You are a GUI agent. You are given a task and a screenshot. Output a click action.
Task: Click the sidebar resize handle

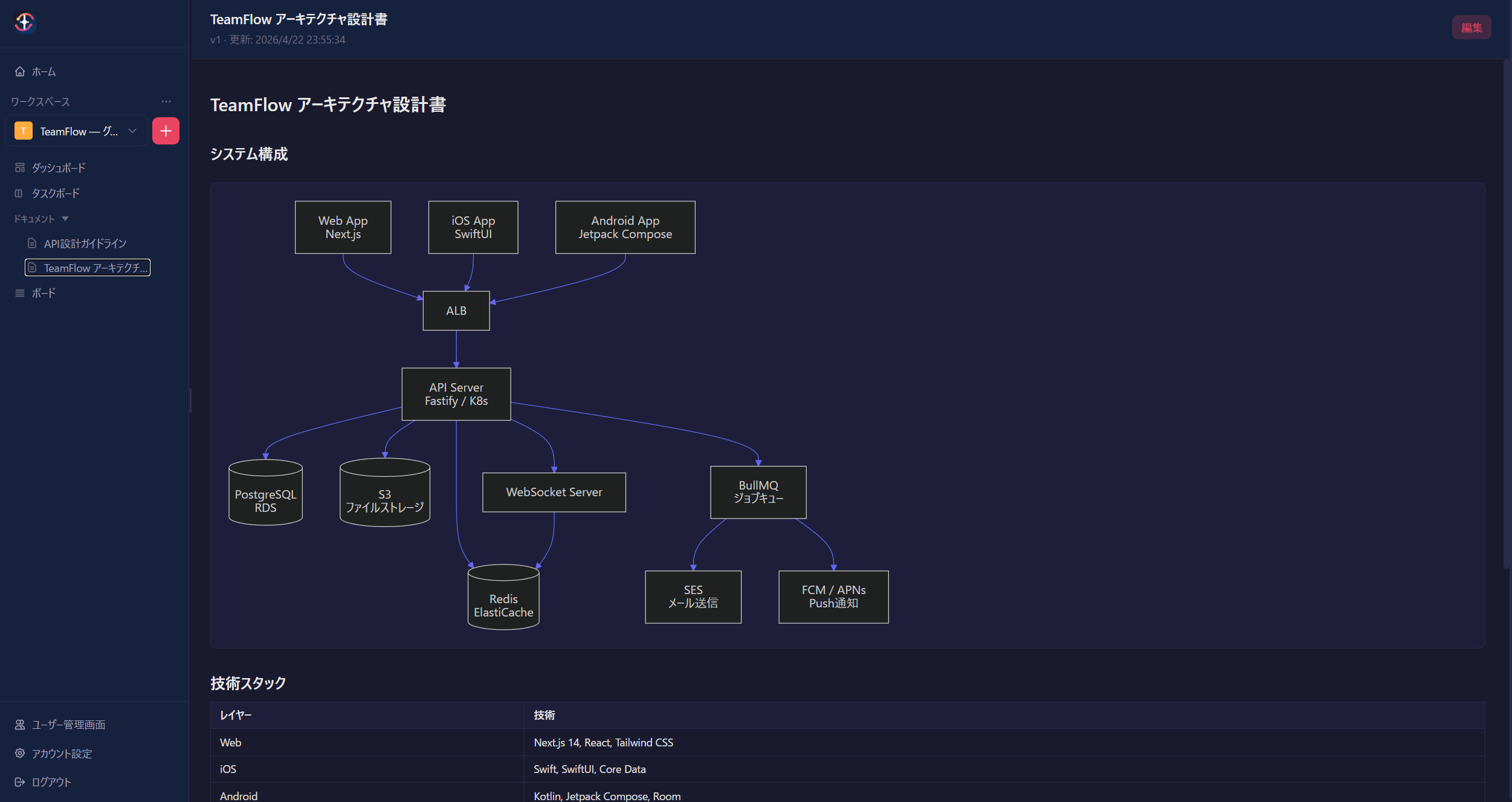coord(190,401)
